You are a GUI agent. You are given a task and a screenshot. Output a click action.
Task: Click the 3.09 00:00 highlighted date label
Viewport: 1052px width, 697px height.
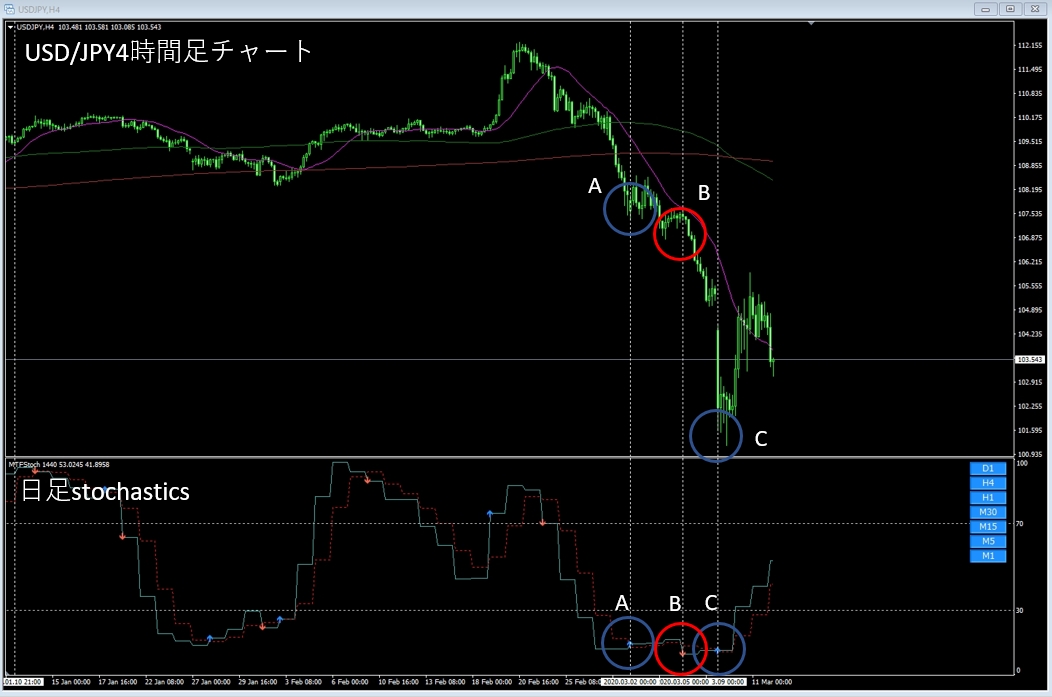(x=727, y=682)
